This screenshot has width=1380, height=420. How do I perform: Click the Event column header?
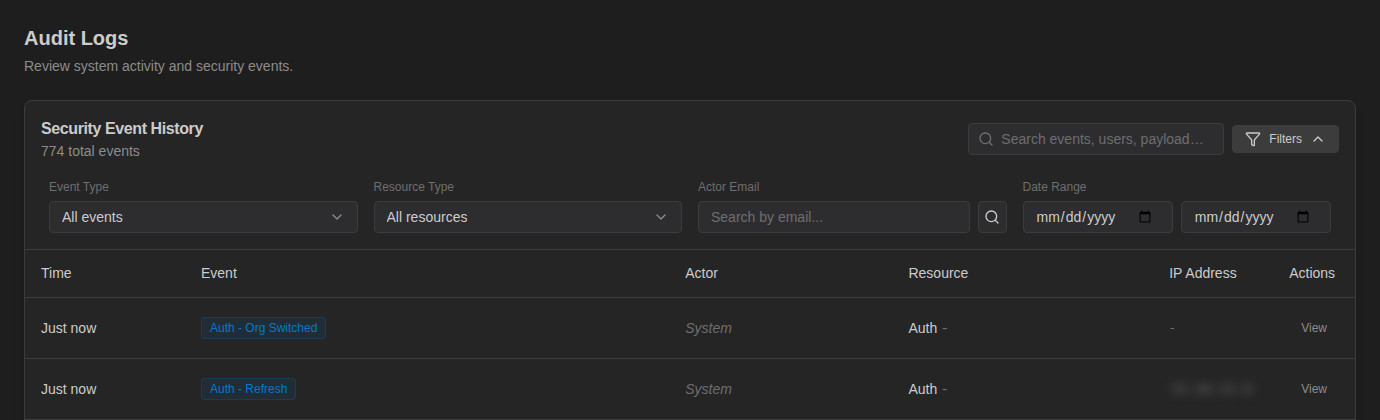(x=219, y=273)
